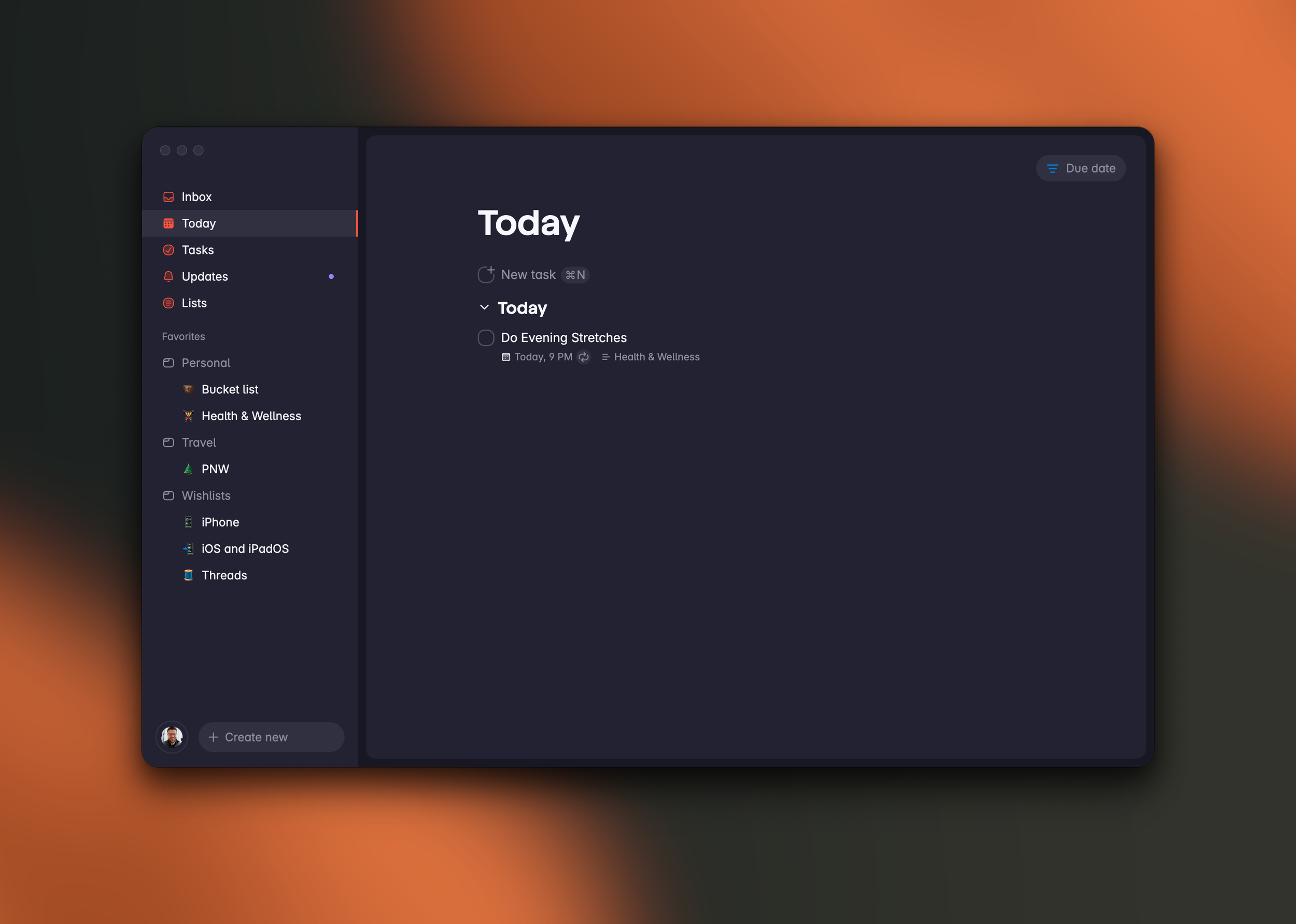The width and height of the screenshot is (1296, 924).
Task: Check off Do Evening Stretches
Action: (486, 338)
